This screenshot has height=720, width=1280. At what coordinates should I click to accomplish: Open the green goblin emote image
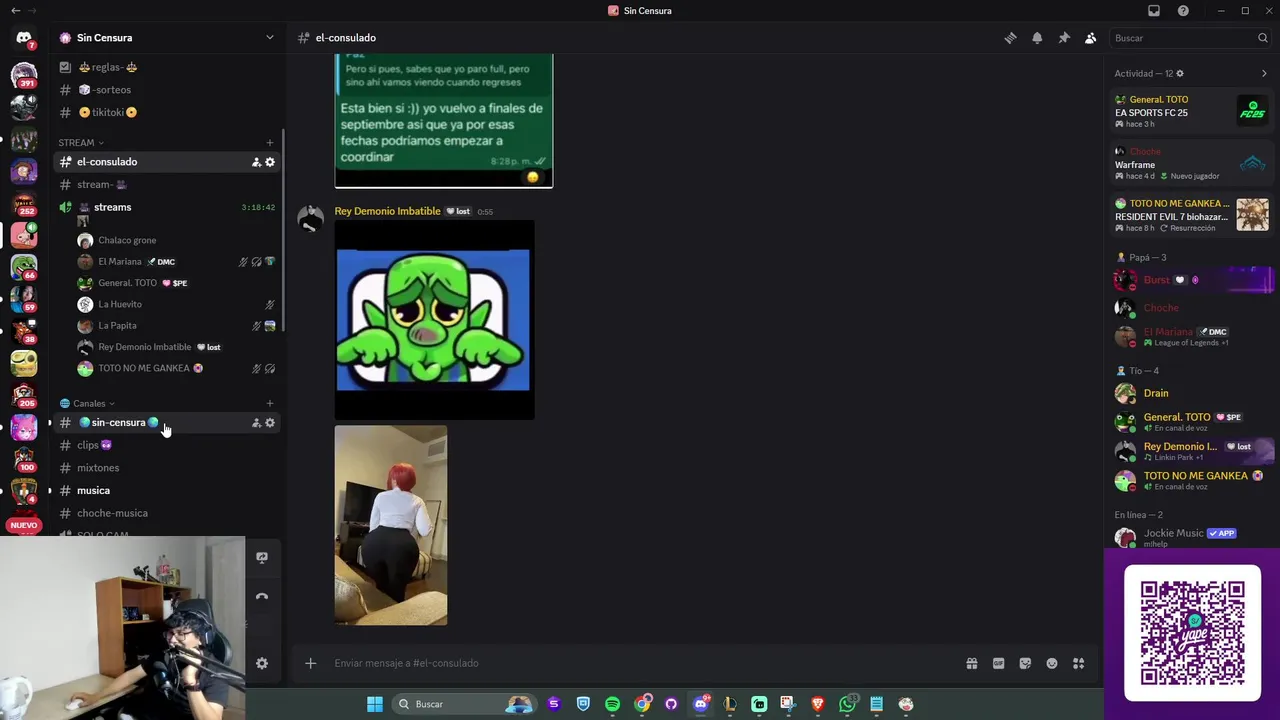434,320
